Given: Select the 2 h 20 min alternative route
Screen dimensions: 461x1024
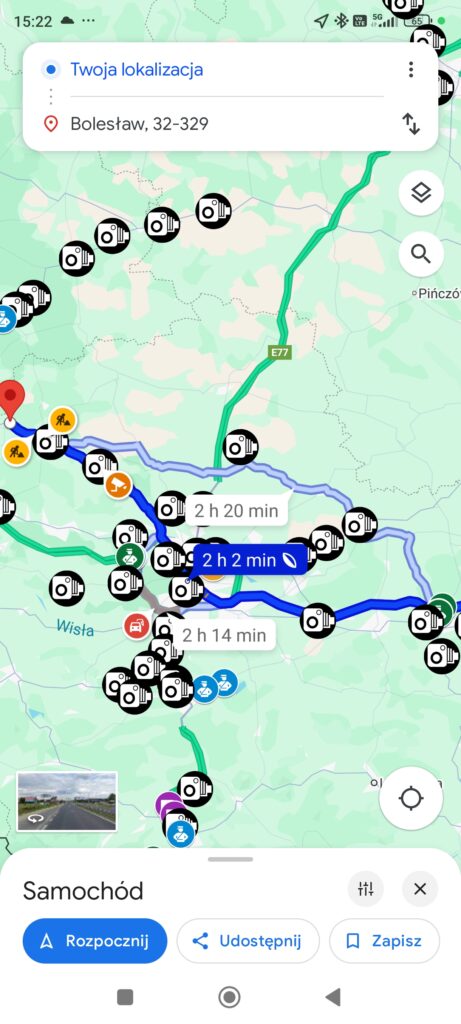Looking at the screenshot, I should (x=236, y=511).
